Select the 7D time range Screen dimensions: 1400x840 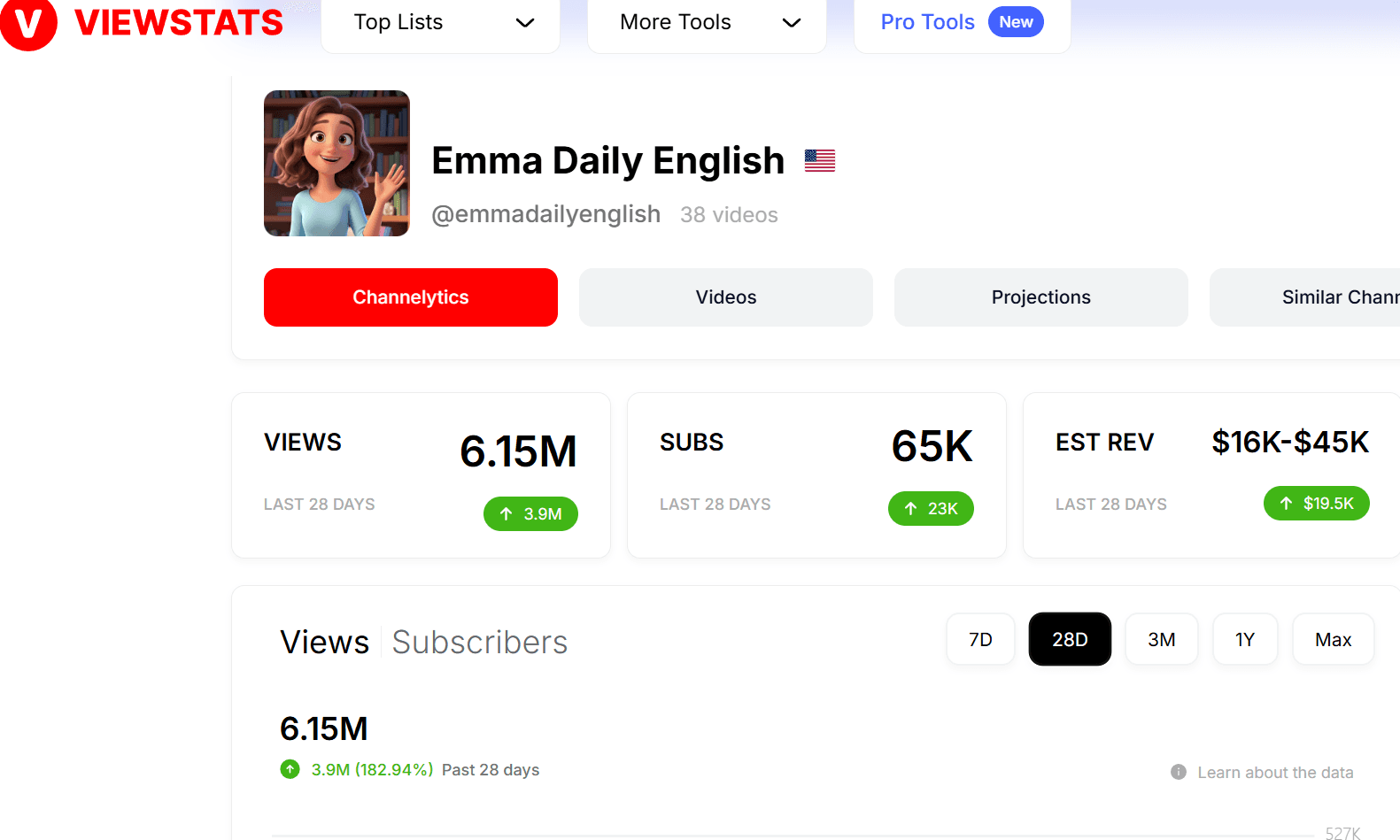click(980, 639)
